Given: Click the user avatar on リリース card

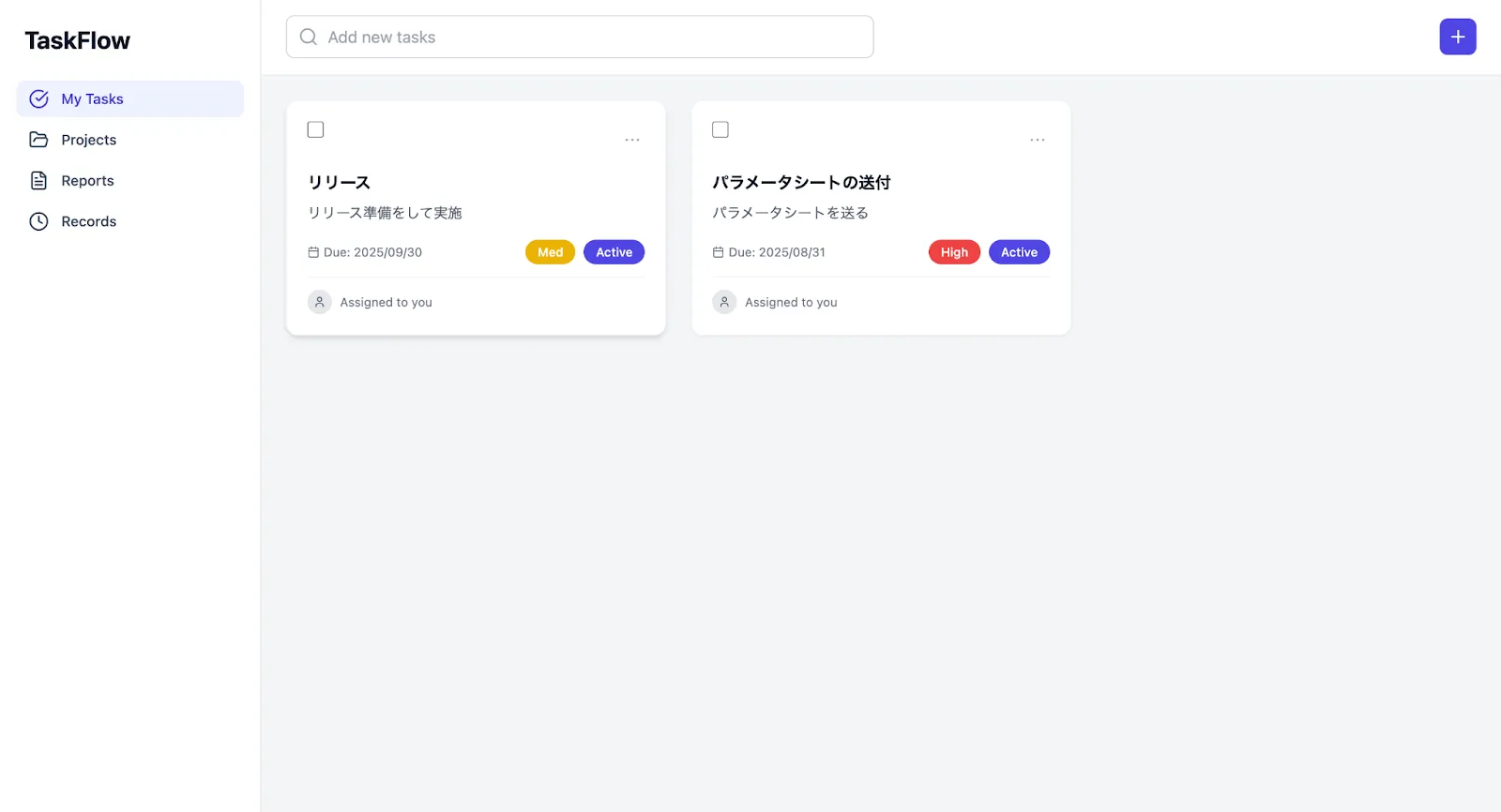Looking at the screenshot, I should coord(319,302).
